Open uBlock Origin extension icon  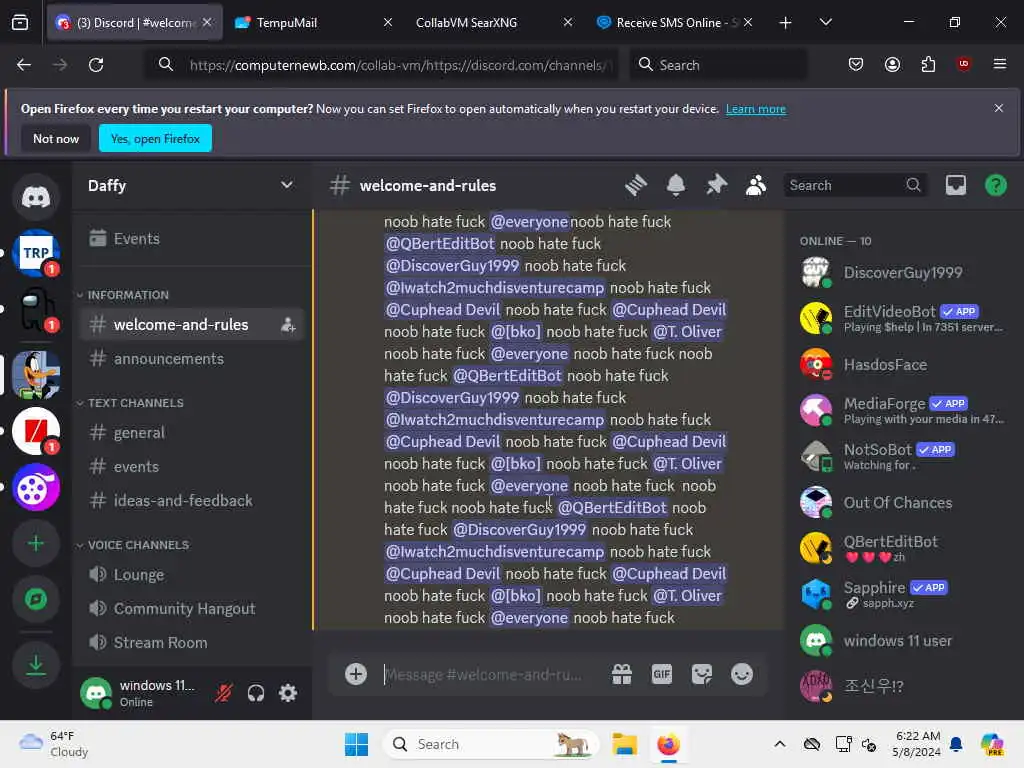(964, 64)
